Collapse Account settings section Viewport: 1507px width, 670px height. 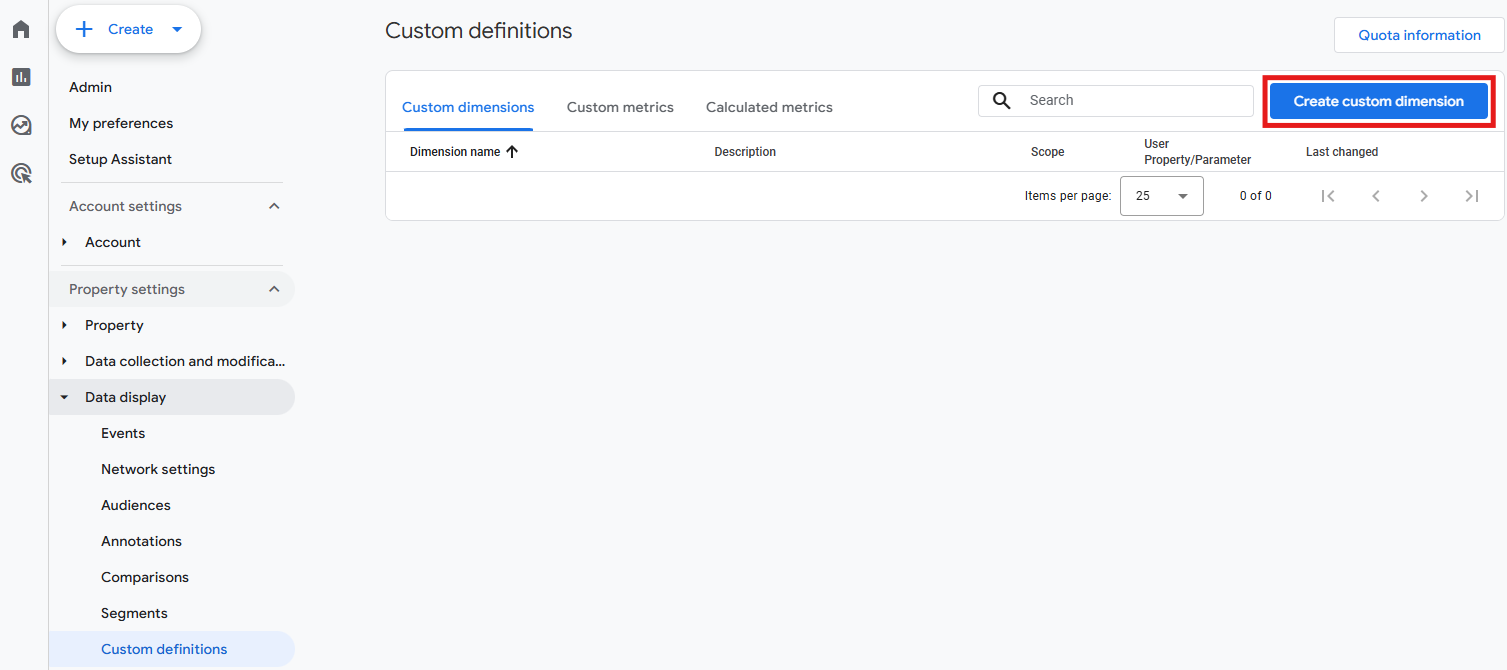point(275,206)
